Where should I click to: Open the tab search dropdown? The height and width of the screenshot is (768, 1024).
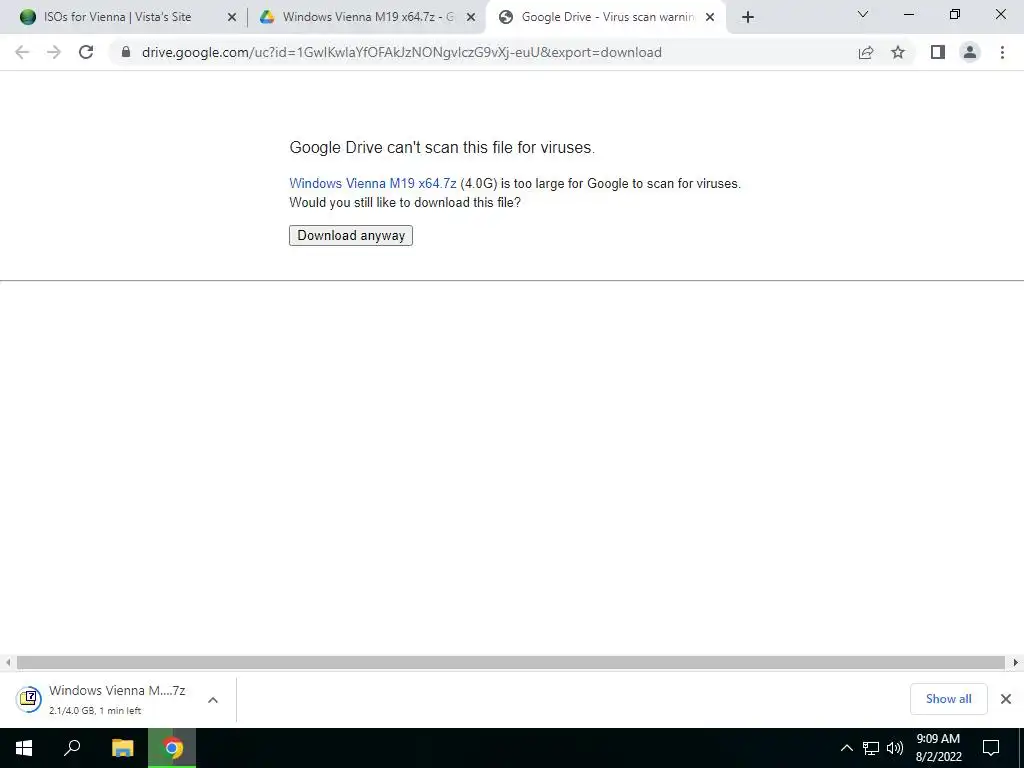click(x=863, y=14)
